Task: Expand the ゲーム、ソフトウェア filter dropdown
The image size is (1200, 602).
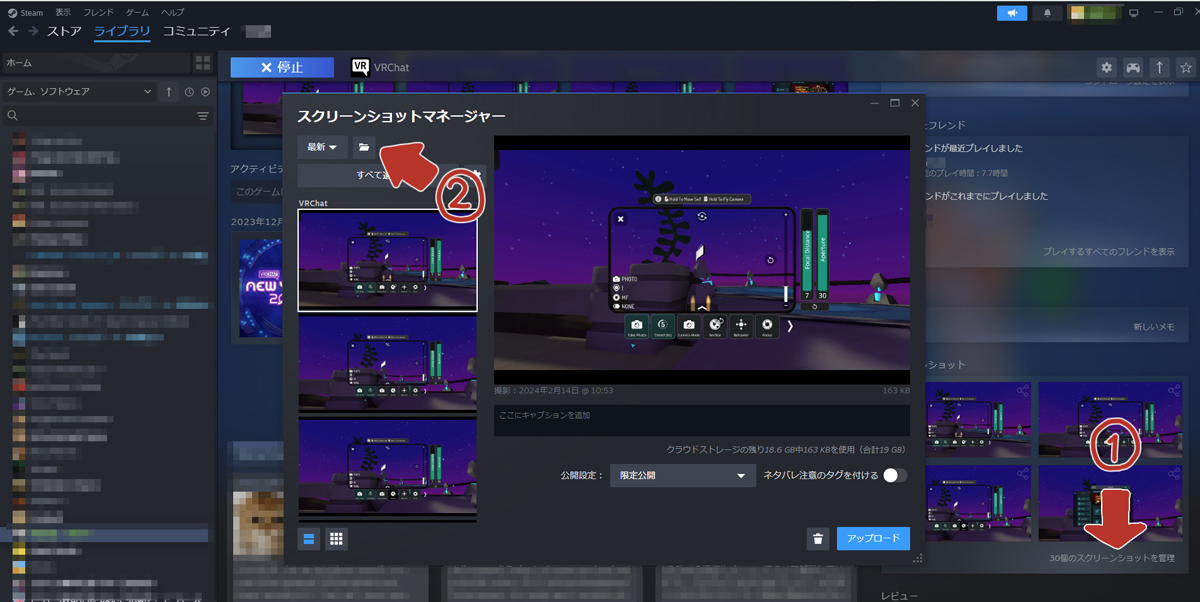Action: coord(80,92)
